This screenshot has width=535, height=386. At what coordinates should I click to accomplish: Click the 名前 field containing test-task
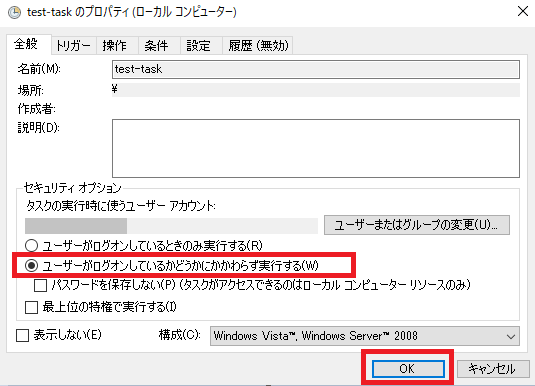click(316, 69)
